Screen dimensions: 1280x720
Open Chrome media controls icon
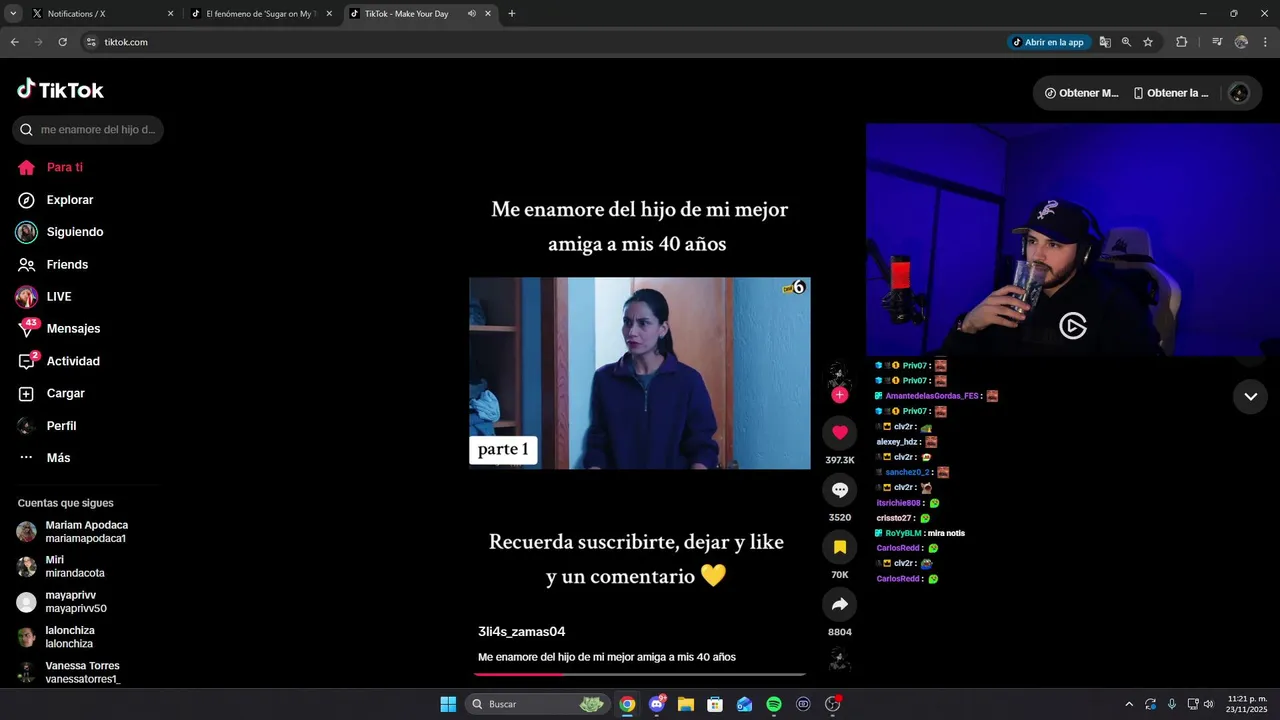(1217, 42)
